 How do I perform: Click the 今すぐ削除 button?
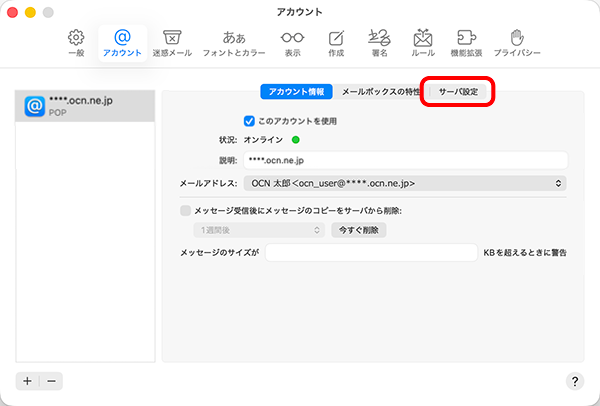click(x=359, y=230)
